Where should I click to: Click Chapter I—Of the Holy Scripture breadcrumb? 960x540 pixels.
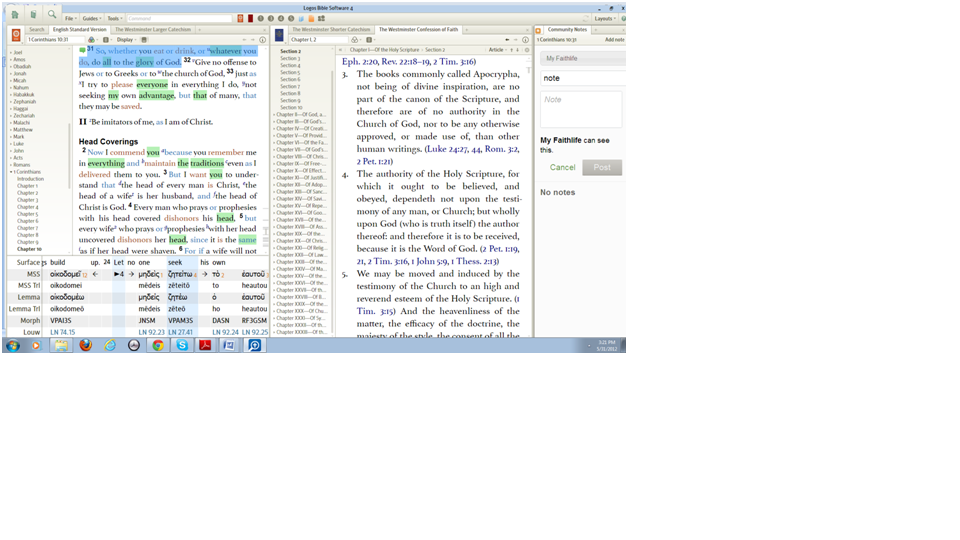(384, 50)
